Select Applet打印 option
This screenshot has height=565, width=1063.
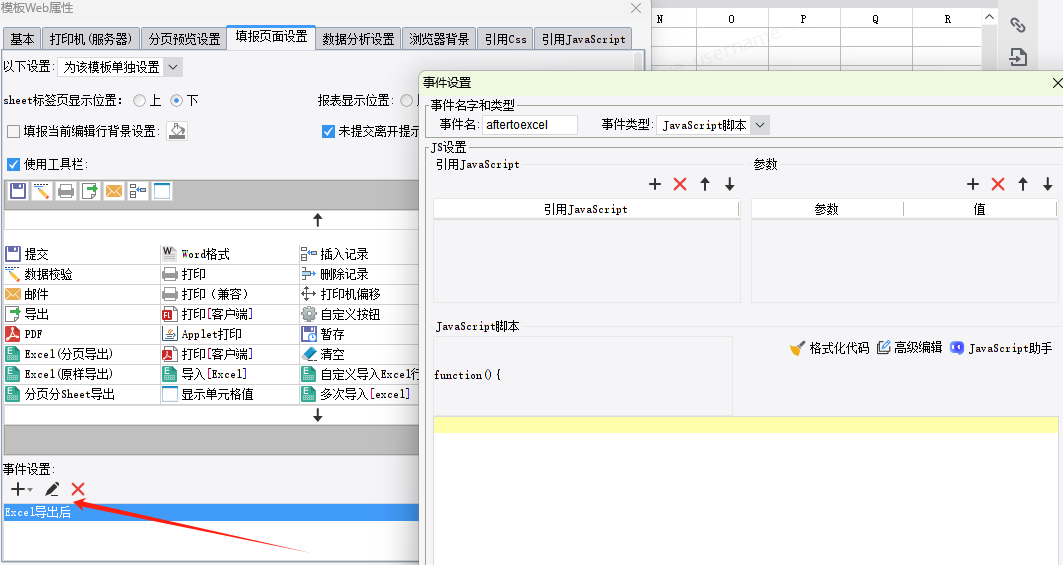(x=202, y=334)
